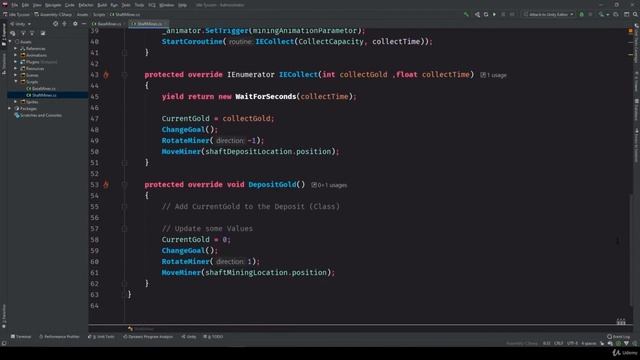Select Scratches and Consoles in Explorer
640x360 pixels.
pos(38,115)
